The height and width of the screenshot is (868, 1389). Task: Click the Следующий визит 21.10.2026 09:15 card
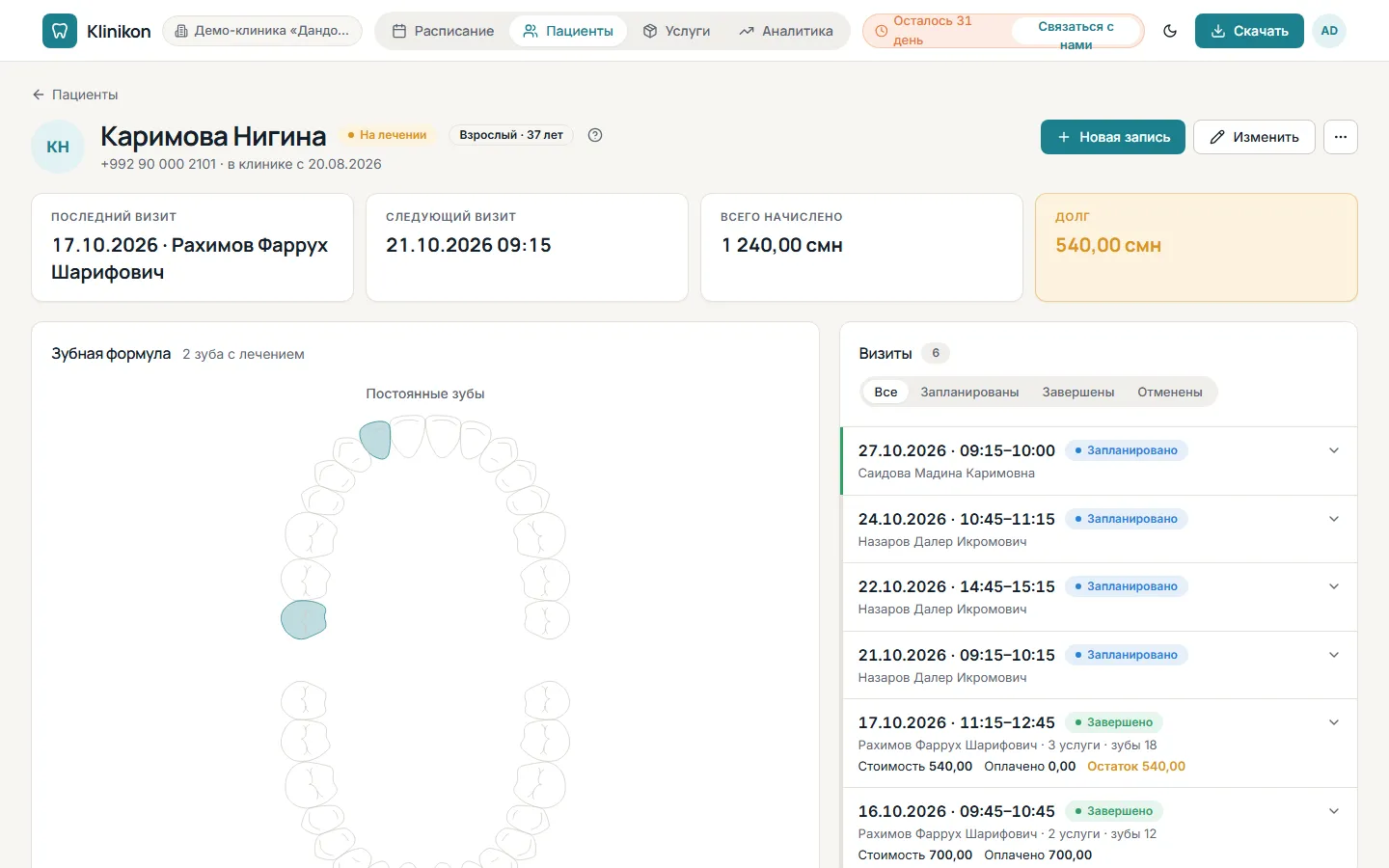527,248
